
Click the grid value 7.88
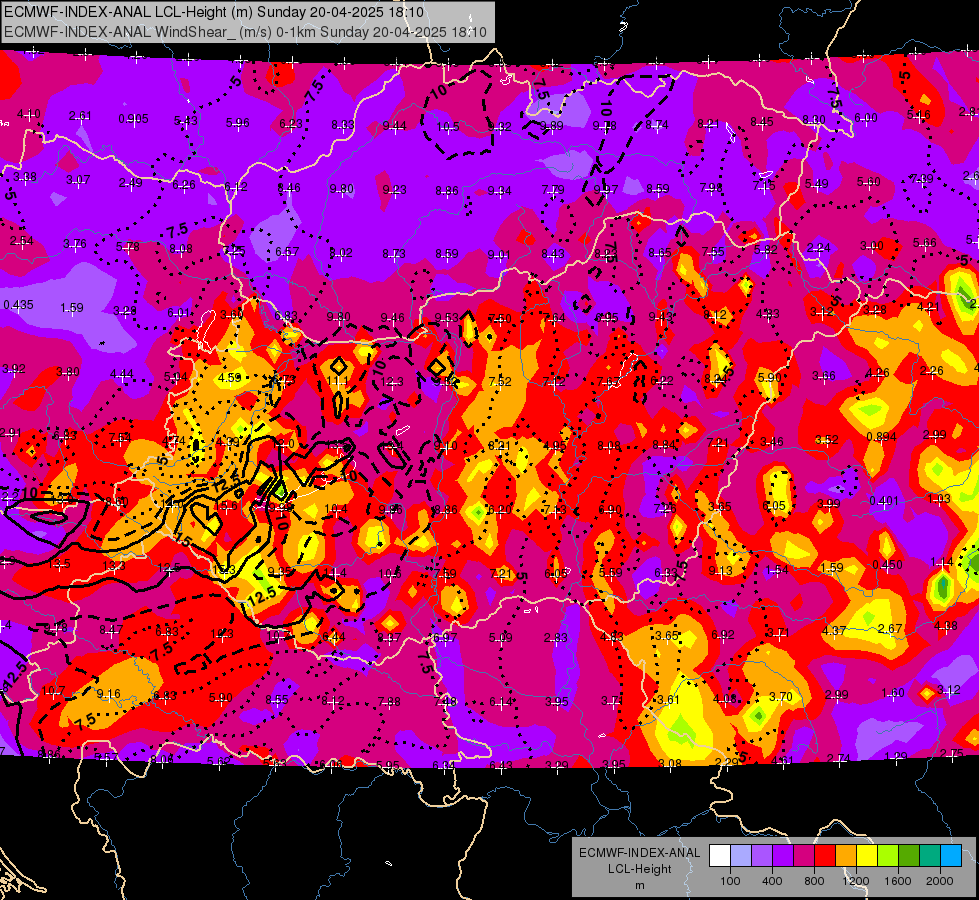(x=389, y=702)
